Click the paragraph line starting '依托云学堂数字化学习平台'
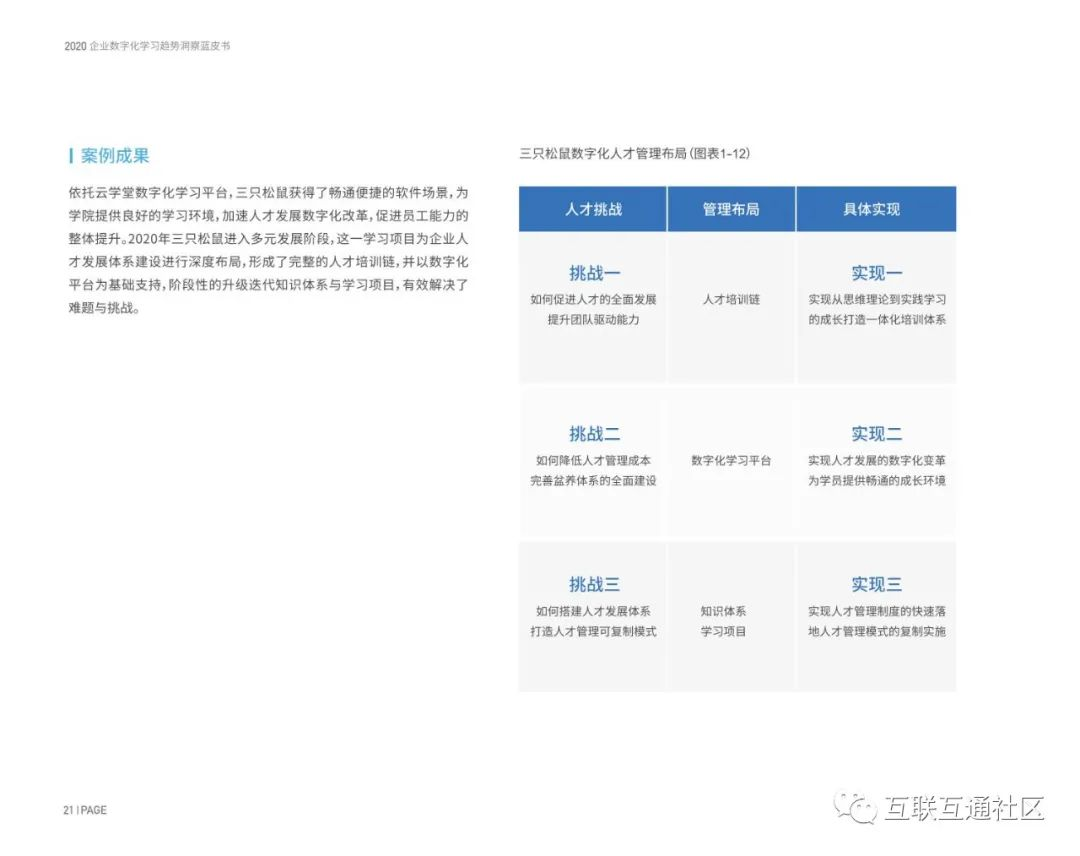Image resolution: width=1080 pixels, height=856 pixels. (x=268, y=193)
